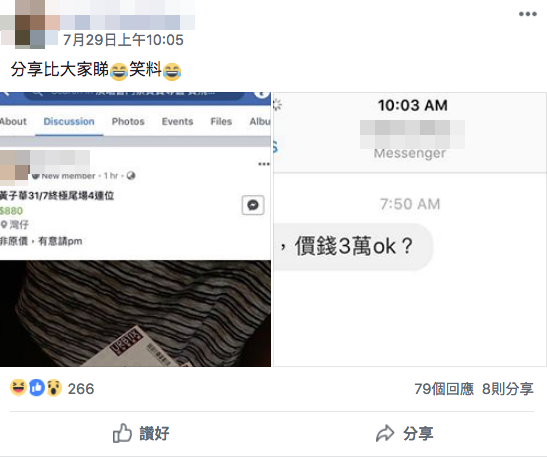Click the Messenger icon in the listing
This screenshot has height=457, width=547.
click(253, 205)
